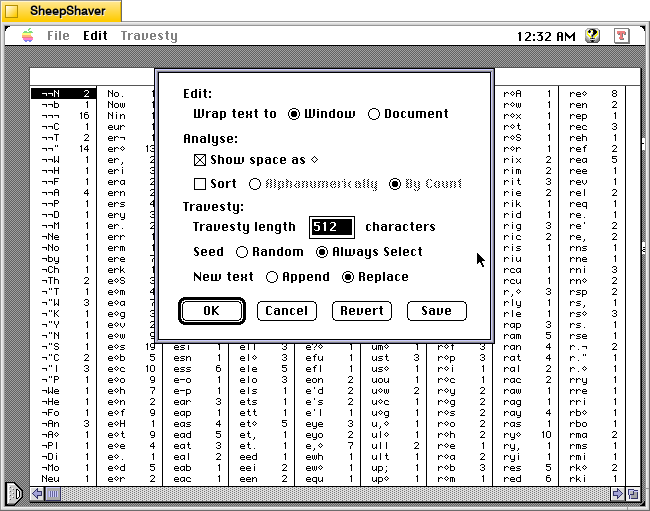Select the 'rec' row in background list
Viewport: 650px width, 511px height.
tap(592, 127)
